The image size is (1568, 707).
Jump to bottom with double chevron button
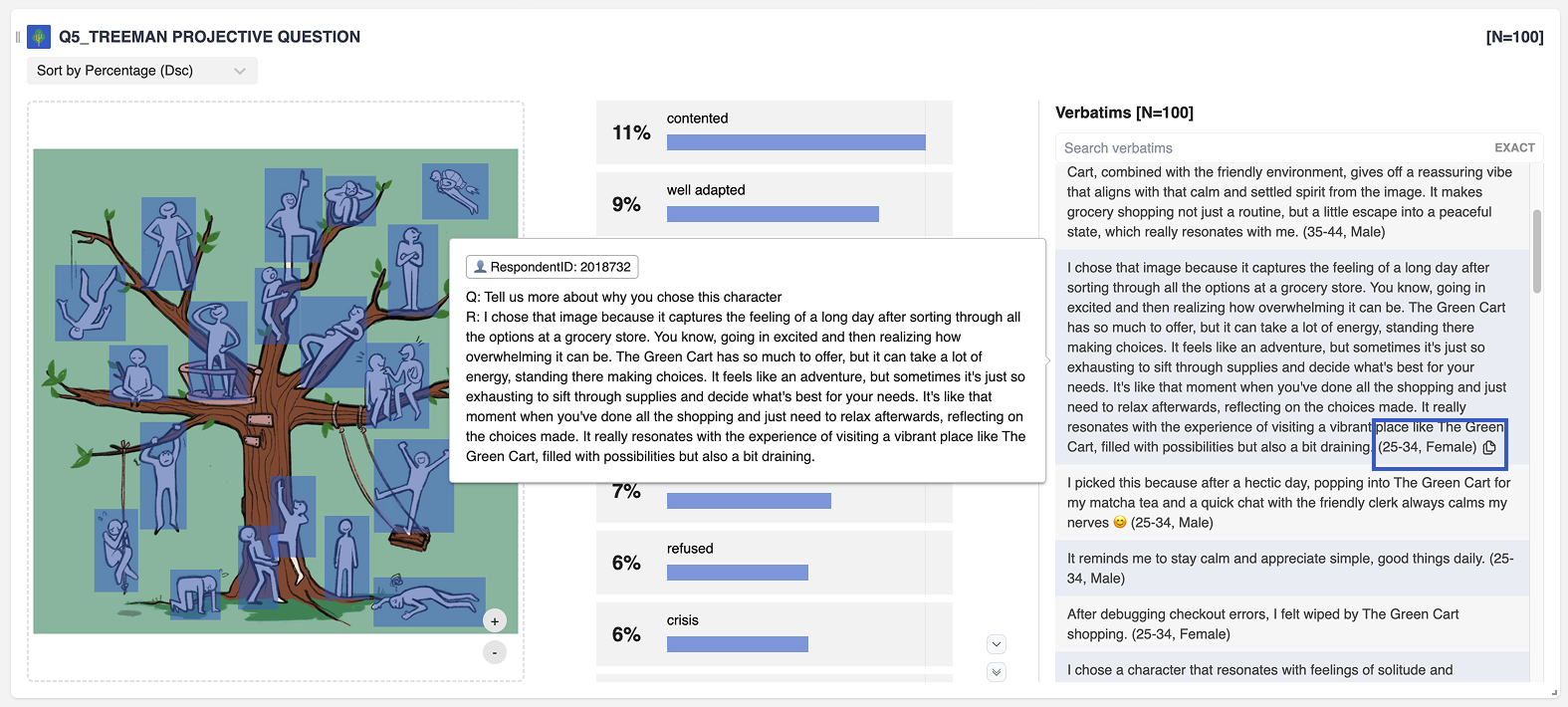[x=996, y=672]
